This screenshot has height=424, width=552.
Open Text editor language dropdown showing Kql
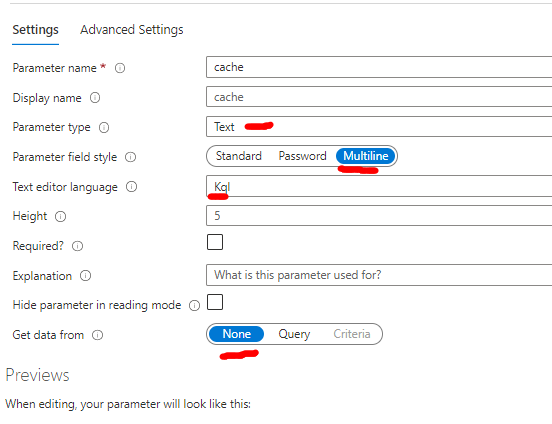(x=379, y=186)
